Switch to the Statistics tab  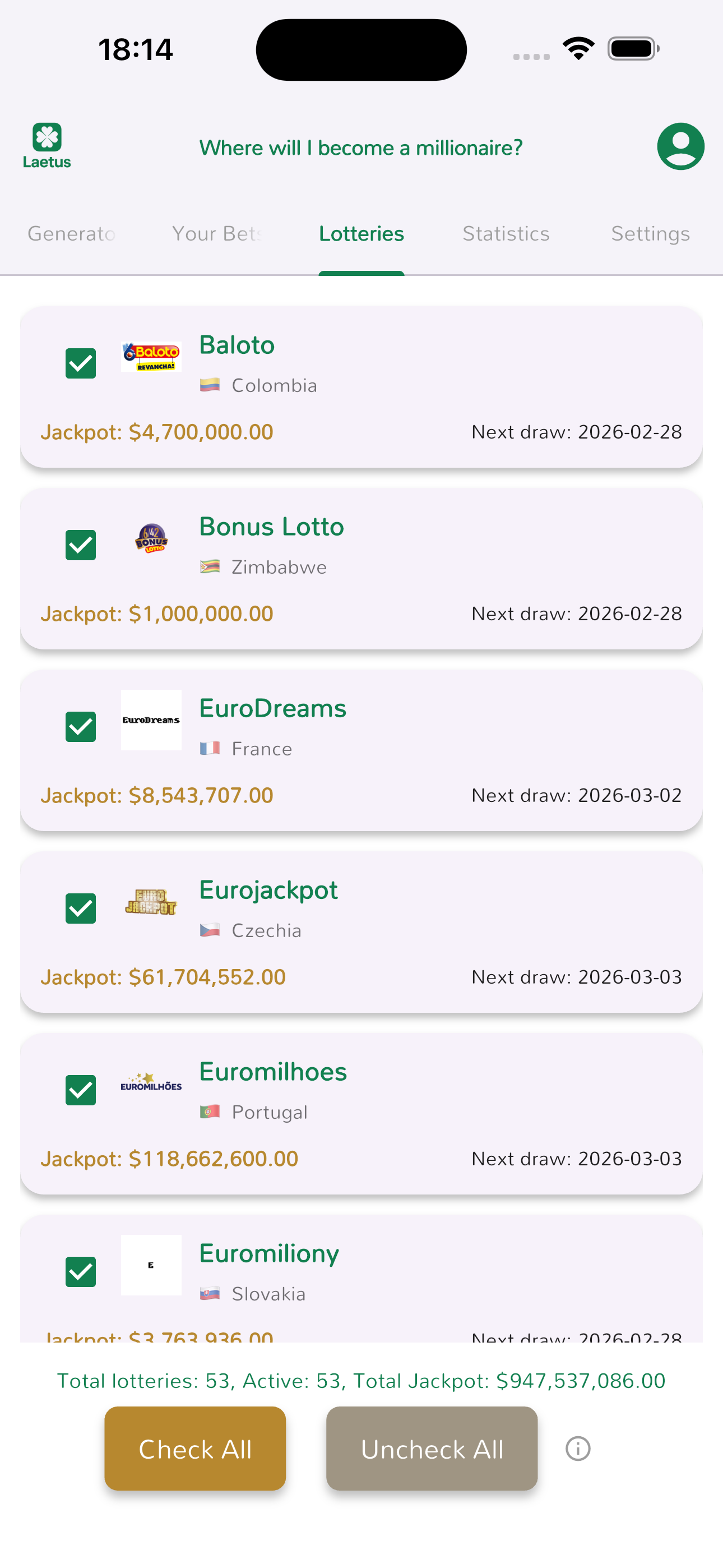pyautogui.click(x=506, y=234)
